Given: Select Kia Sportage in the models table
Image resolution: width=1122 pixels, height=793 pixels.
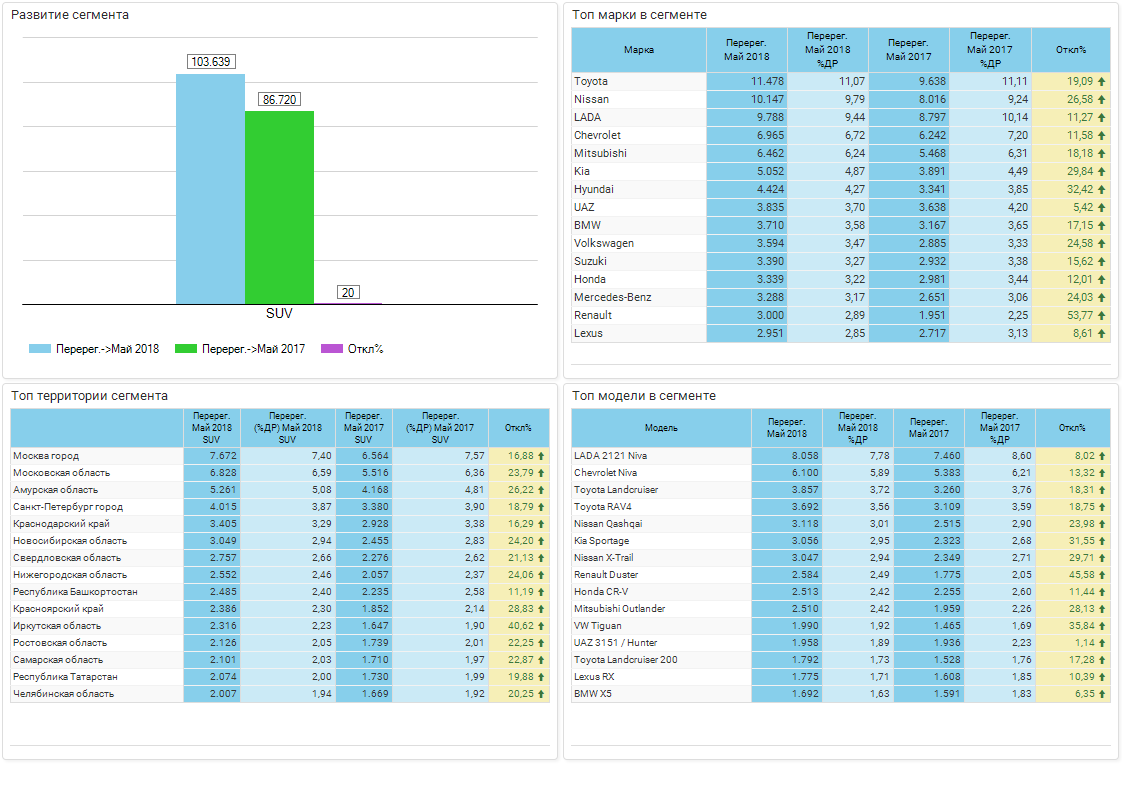Looking at the screenshot, I should pos(602,541).
